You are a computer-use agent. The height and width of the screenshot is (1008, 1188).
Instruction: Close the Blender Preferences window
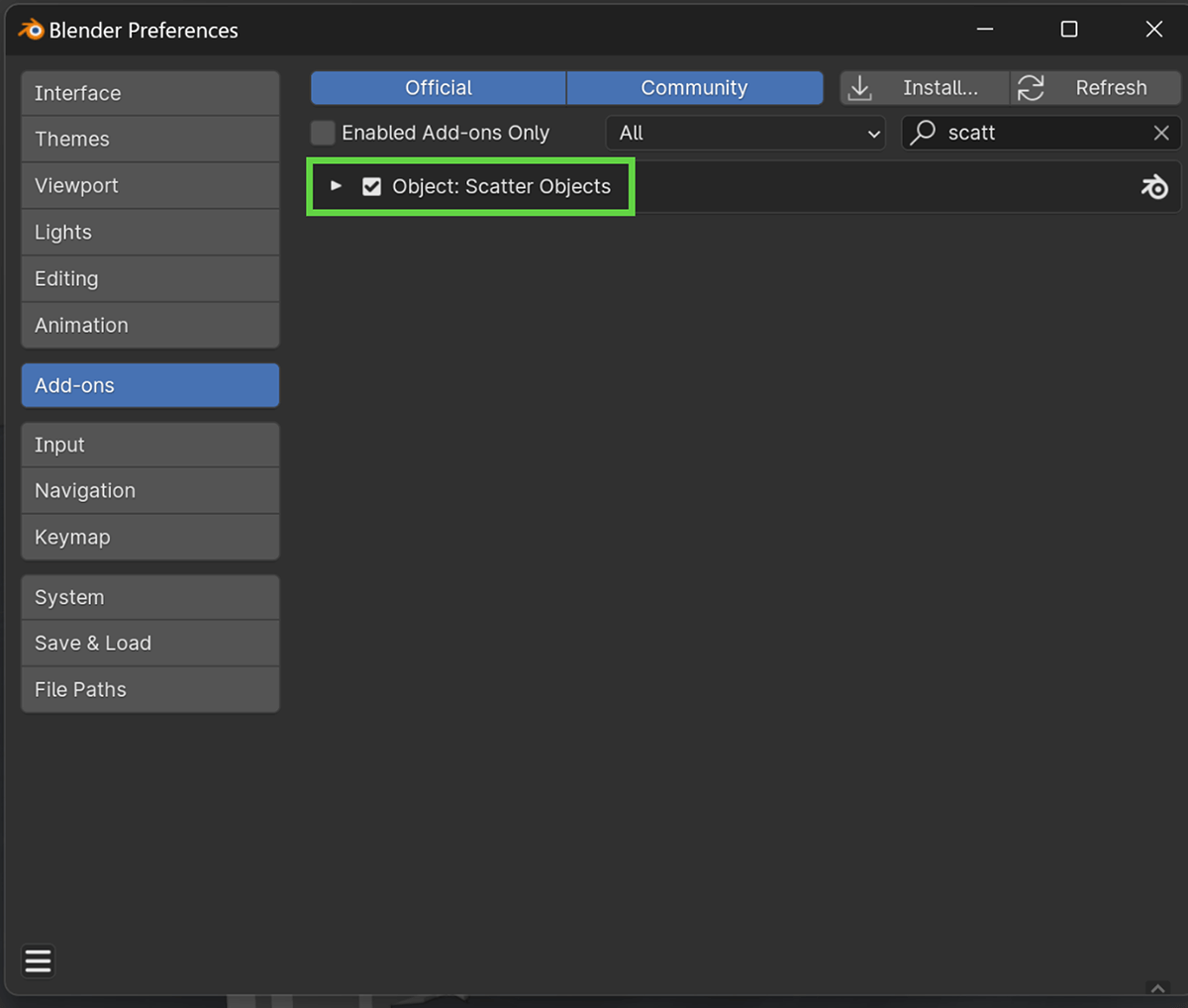1154,30
